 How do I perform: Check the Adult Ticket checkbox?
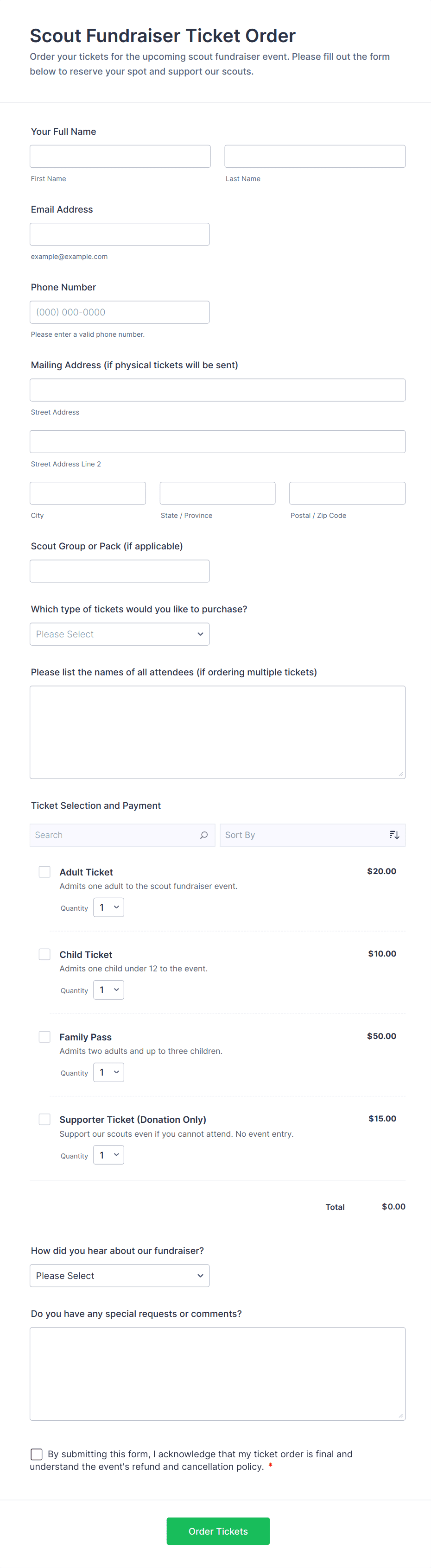44,872
